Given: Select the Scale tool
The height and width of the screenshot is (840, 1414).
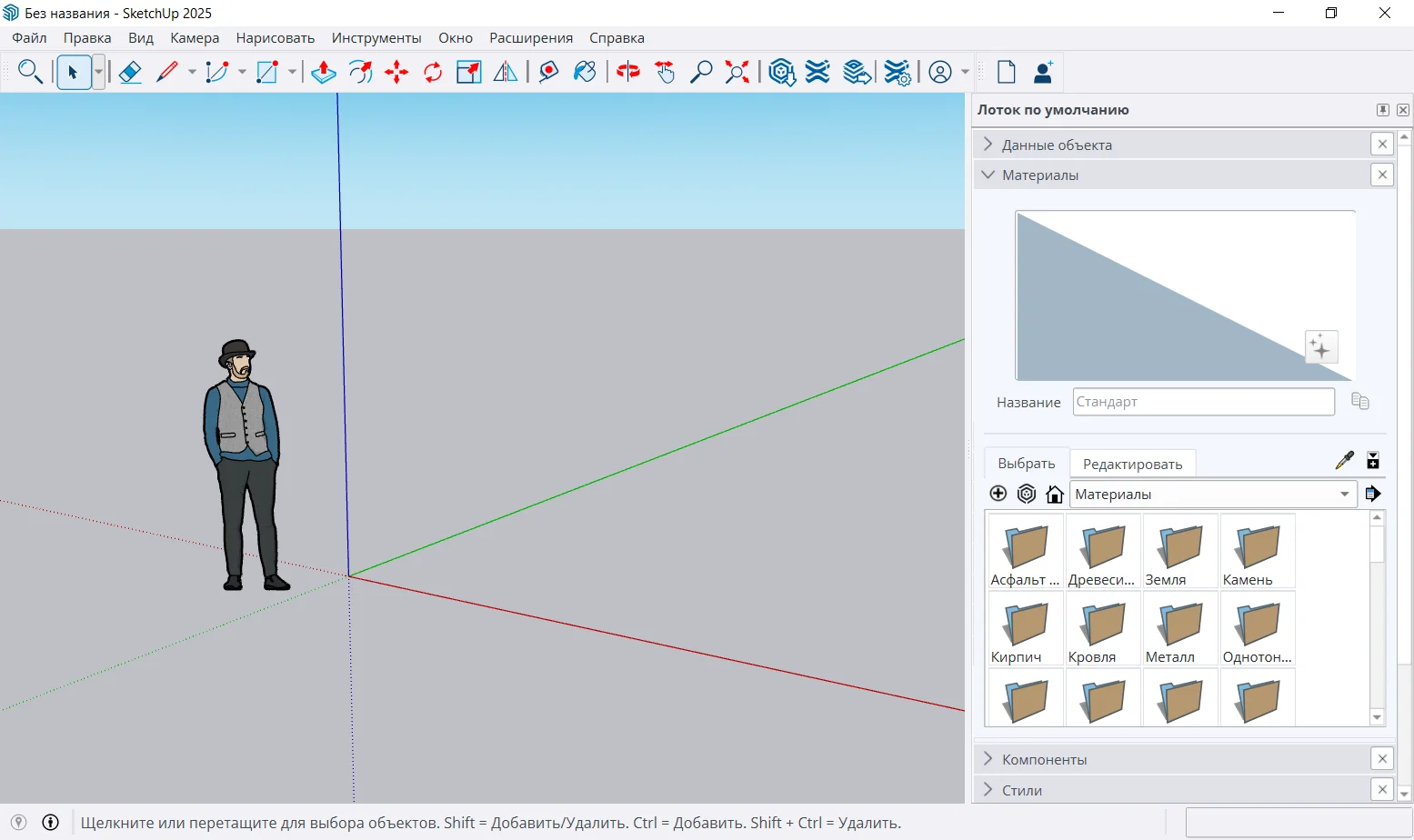Looking at the screenshot, I should pos(469,72).
